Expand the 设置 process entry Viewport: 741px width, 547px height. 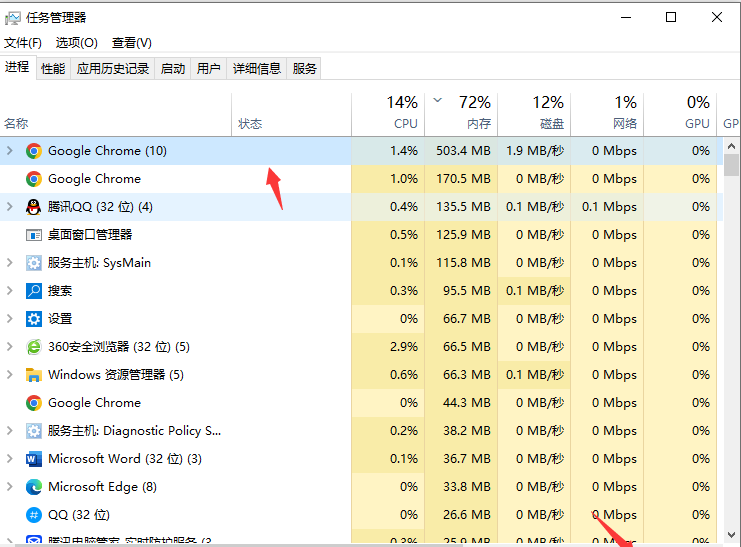[9, 319]
